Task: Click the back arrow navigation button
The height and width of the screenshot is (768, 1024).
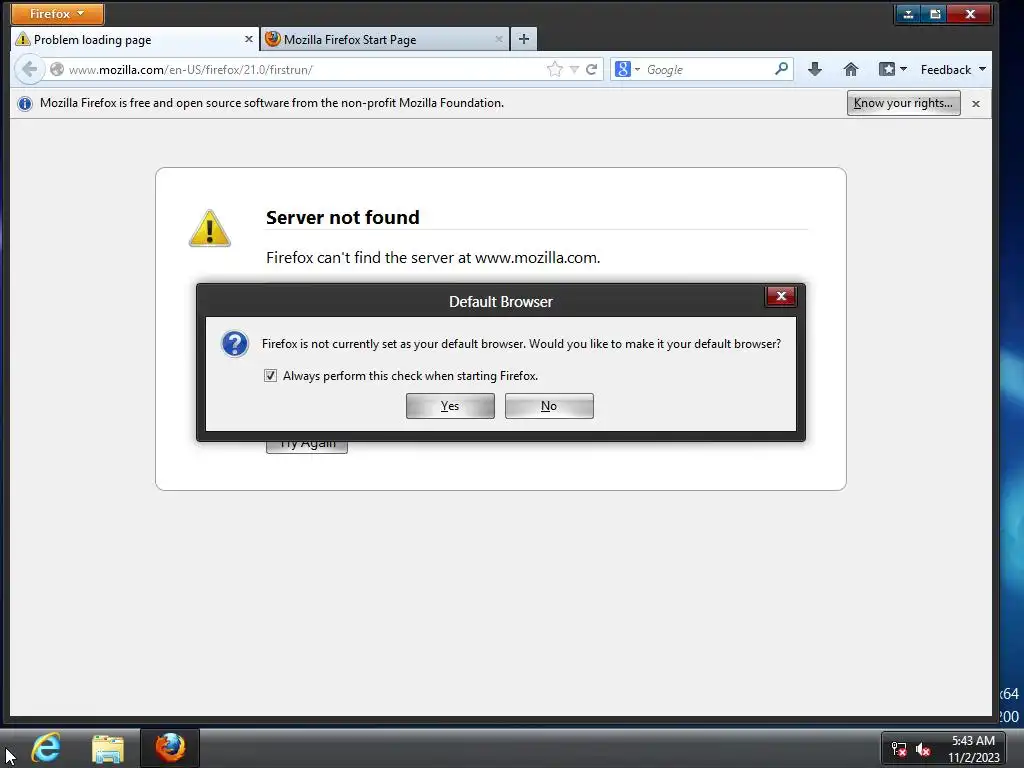Action: tap(29, 69)
